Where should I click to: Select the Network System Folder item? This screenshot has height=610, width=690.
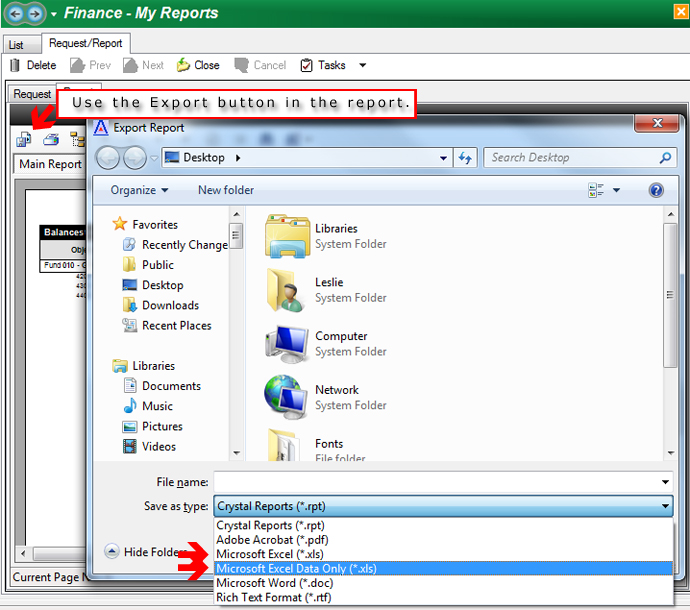[326, 397]
